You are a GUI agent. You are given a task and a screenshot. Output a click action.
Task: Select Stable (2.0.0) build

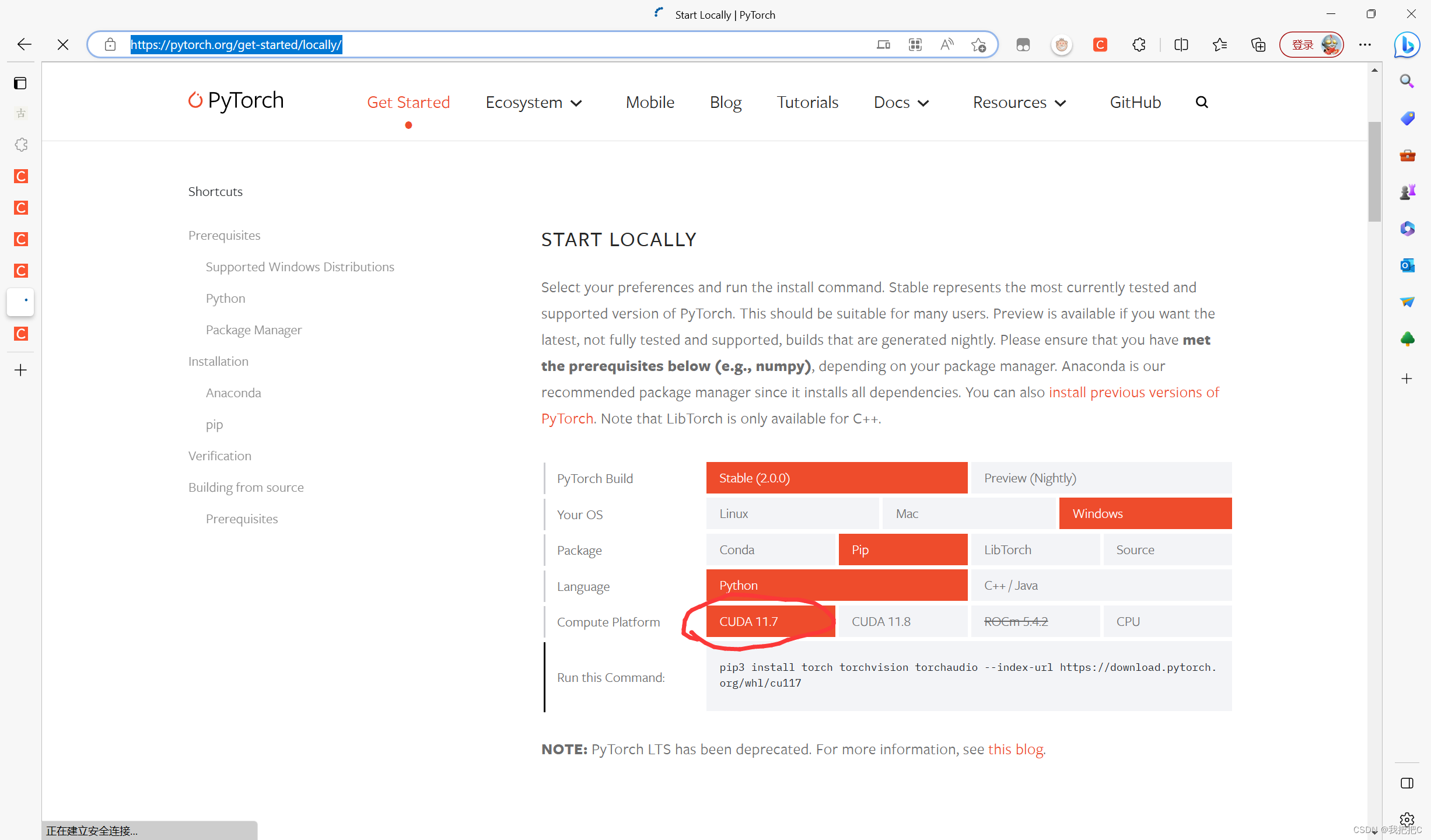click(837, 478)
